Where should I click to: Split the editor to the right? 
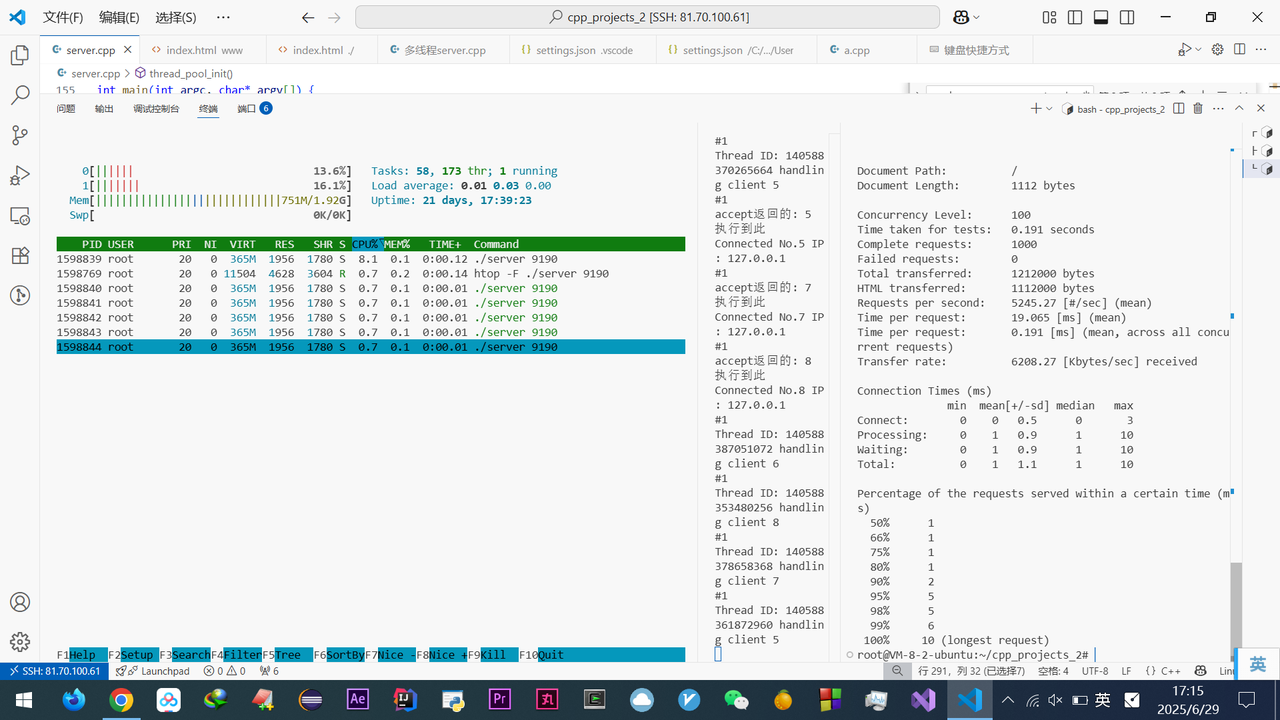(1239, 49)
